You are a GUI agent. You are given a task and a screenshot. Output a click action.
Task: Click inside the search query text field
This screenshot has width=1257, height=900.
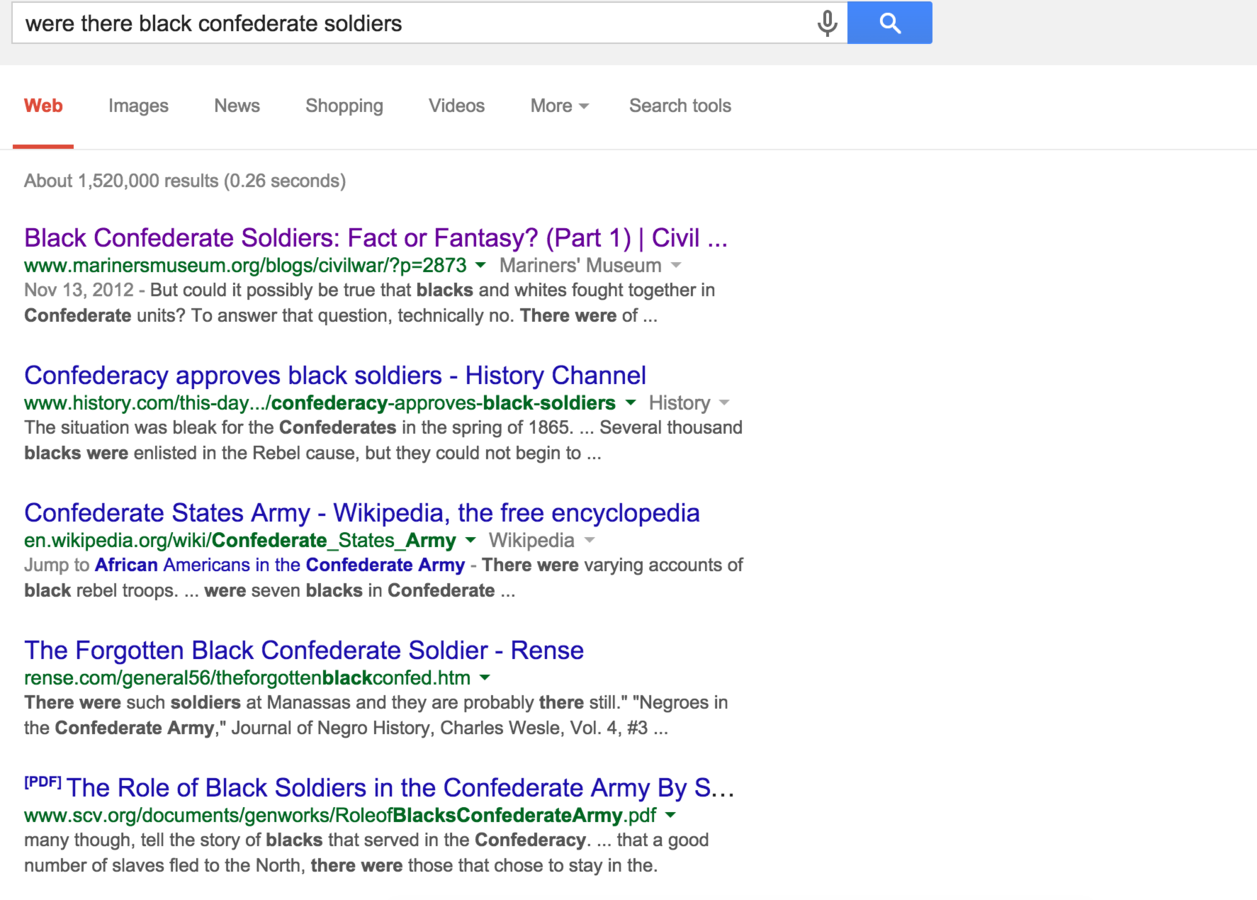click(x=400, y=23)
